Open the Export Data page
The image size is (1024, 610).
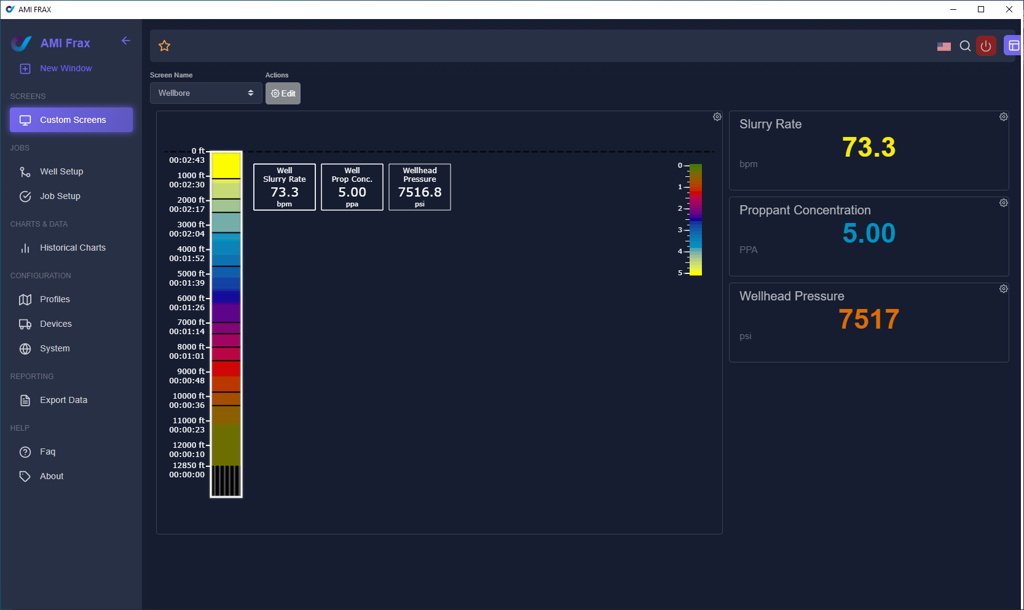tap(62, 400)
